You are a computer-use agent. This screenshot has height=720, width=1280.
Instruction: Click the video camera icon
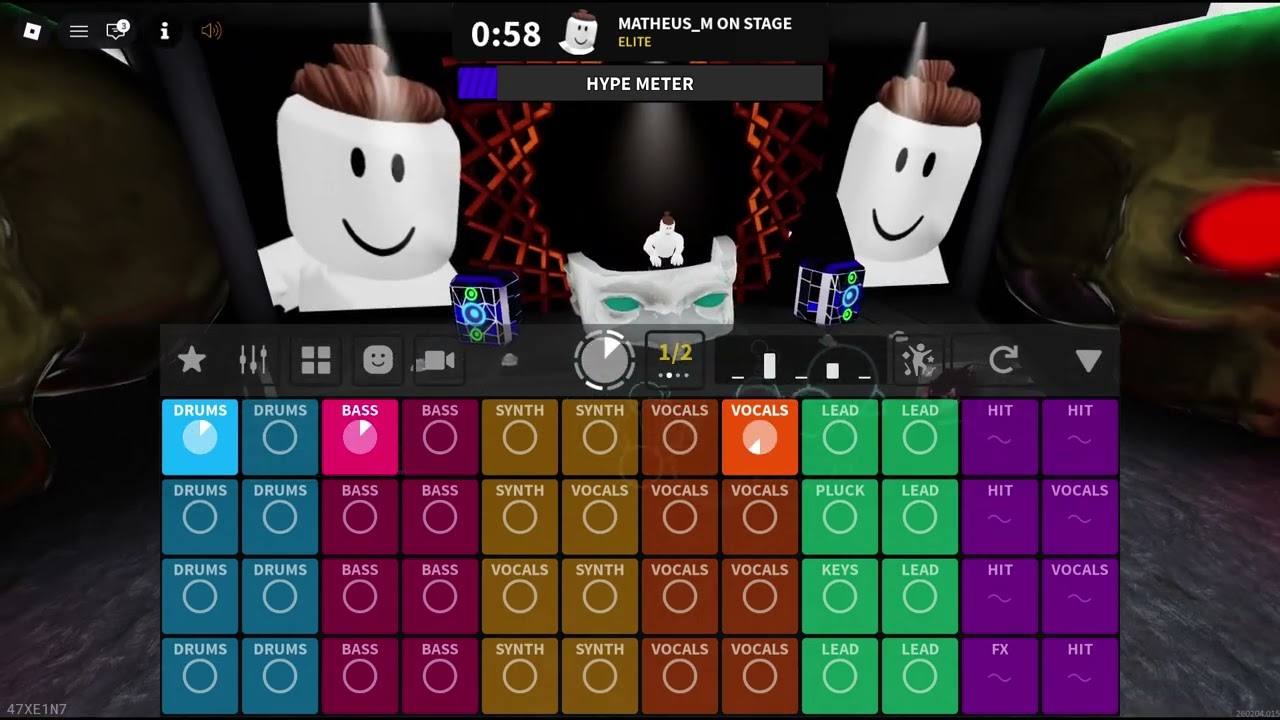438,361
